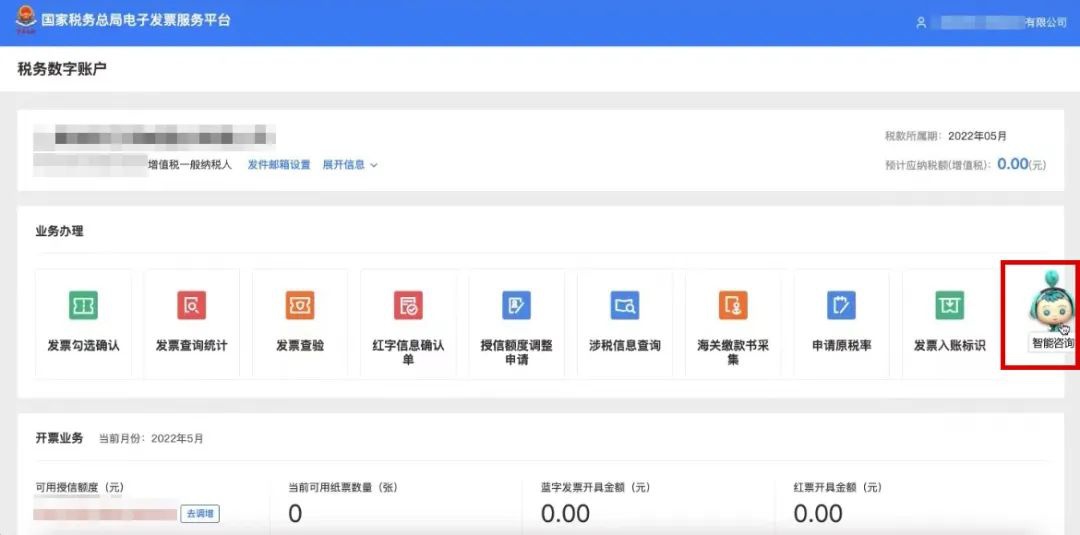This screenshot has height=535, width=1080.
Task: Click 国家税务总局电子发票服务平台 title
Action: click(x=136, y=20)
